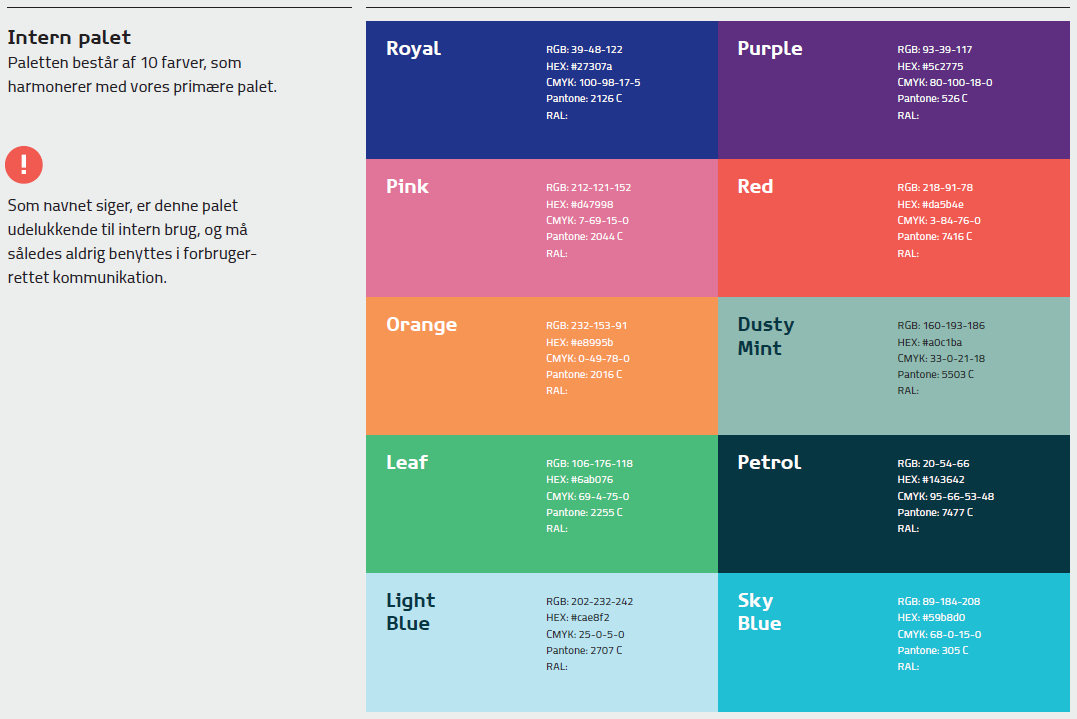This screenshot has height=719, width=1077.
Task: Select the Royal color swatch
Action: 542,90
